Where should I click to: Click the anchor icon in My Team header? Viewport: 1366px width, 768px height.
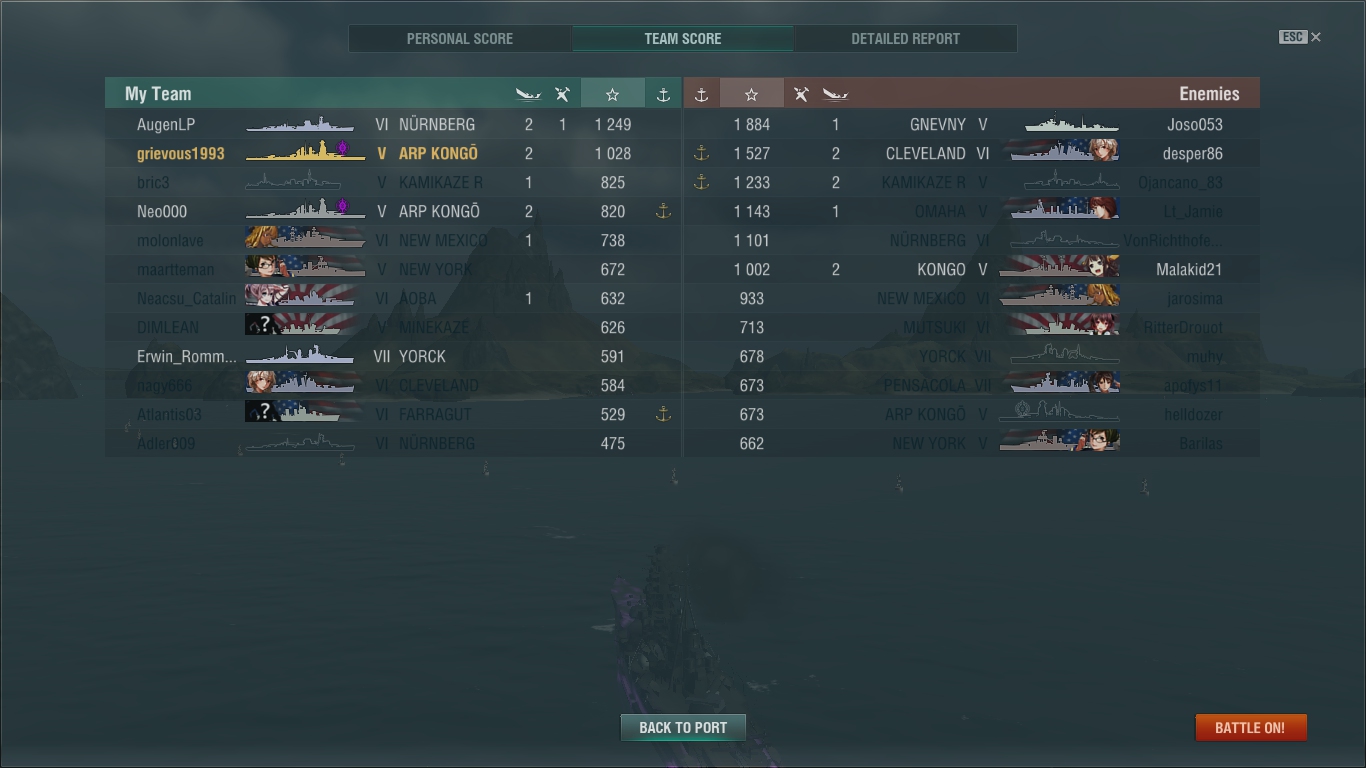click(663, 94)
